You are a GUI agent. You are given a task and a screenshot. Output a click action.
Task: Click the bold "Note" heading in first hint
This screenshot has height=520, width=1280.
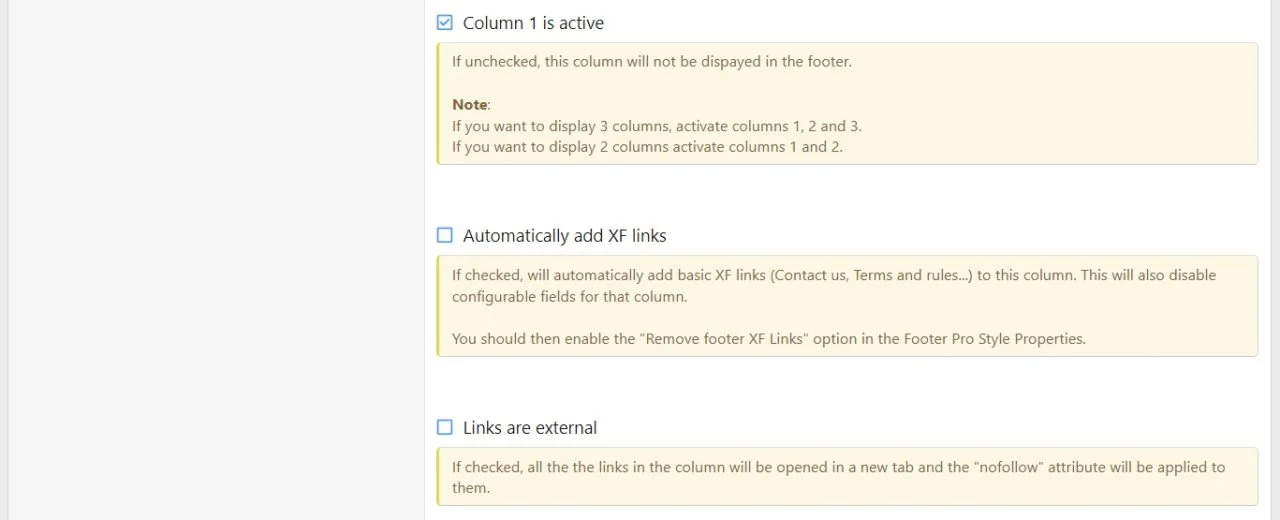(x=469, y=104)
